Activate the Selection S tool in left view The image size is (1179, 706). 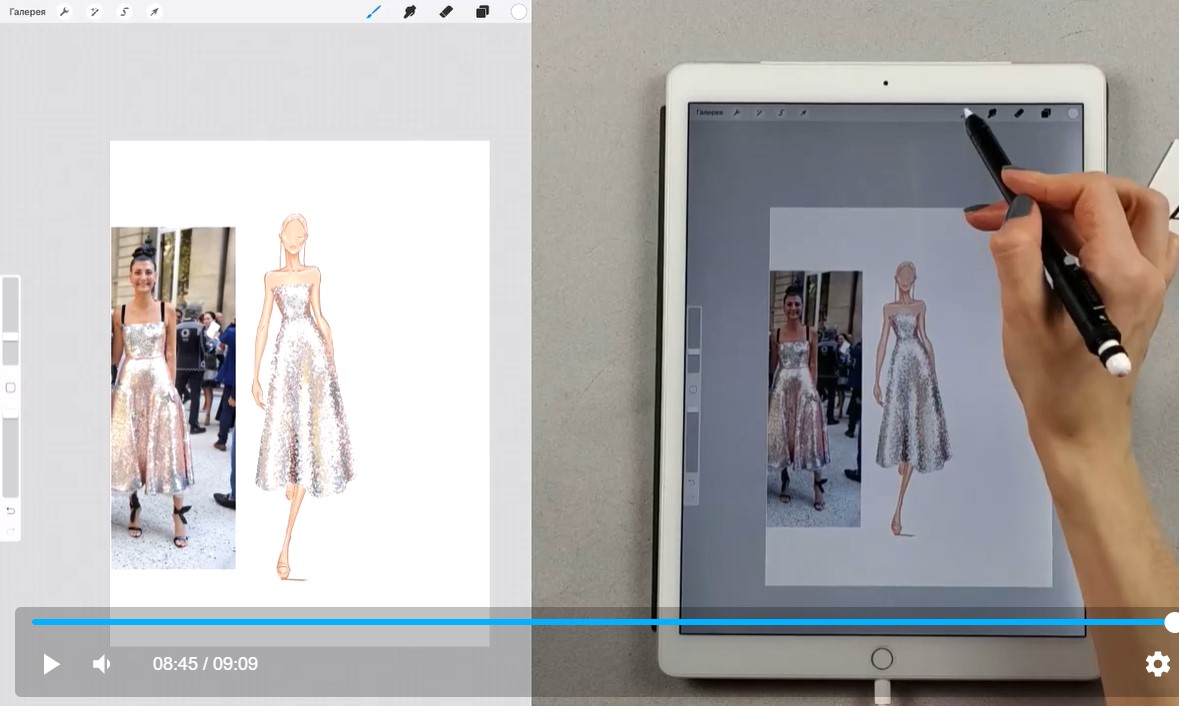[125, 12]
